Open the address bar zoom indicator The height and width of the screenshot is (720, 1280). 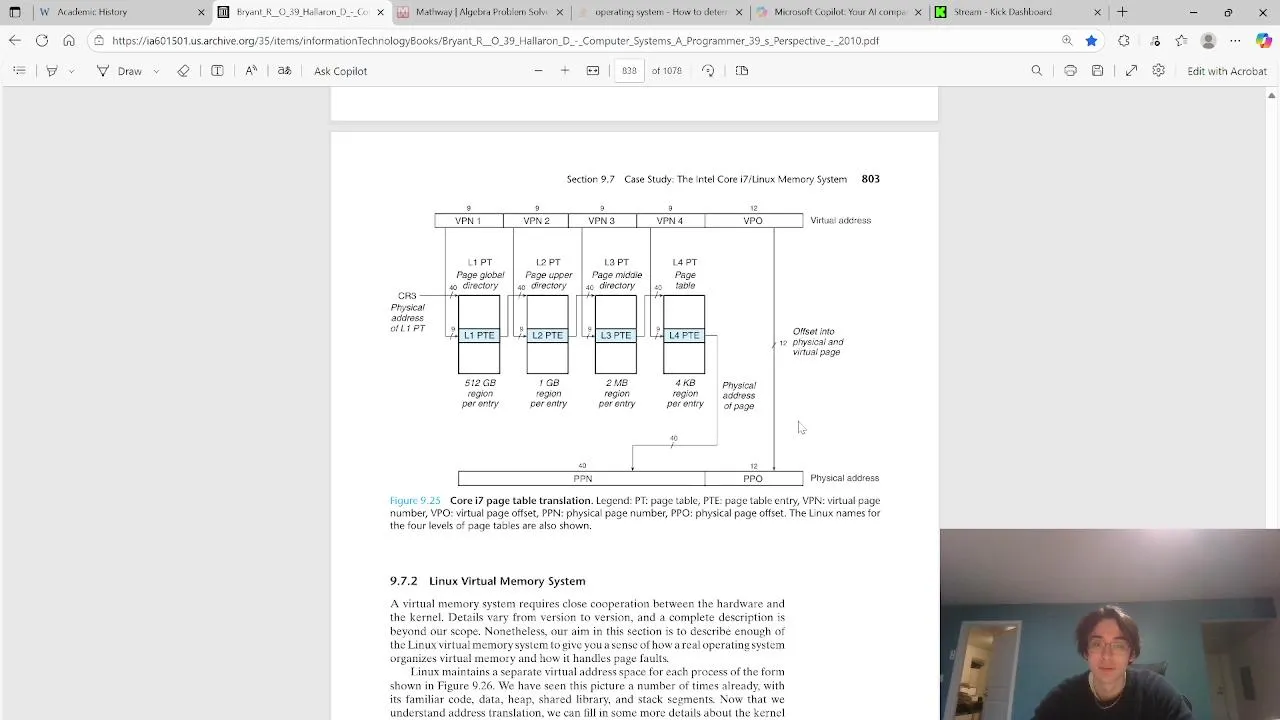tap(1067, 41)
